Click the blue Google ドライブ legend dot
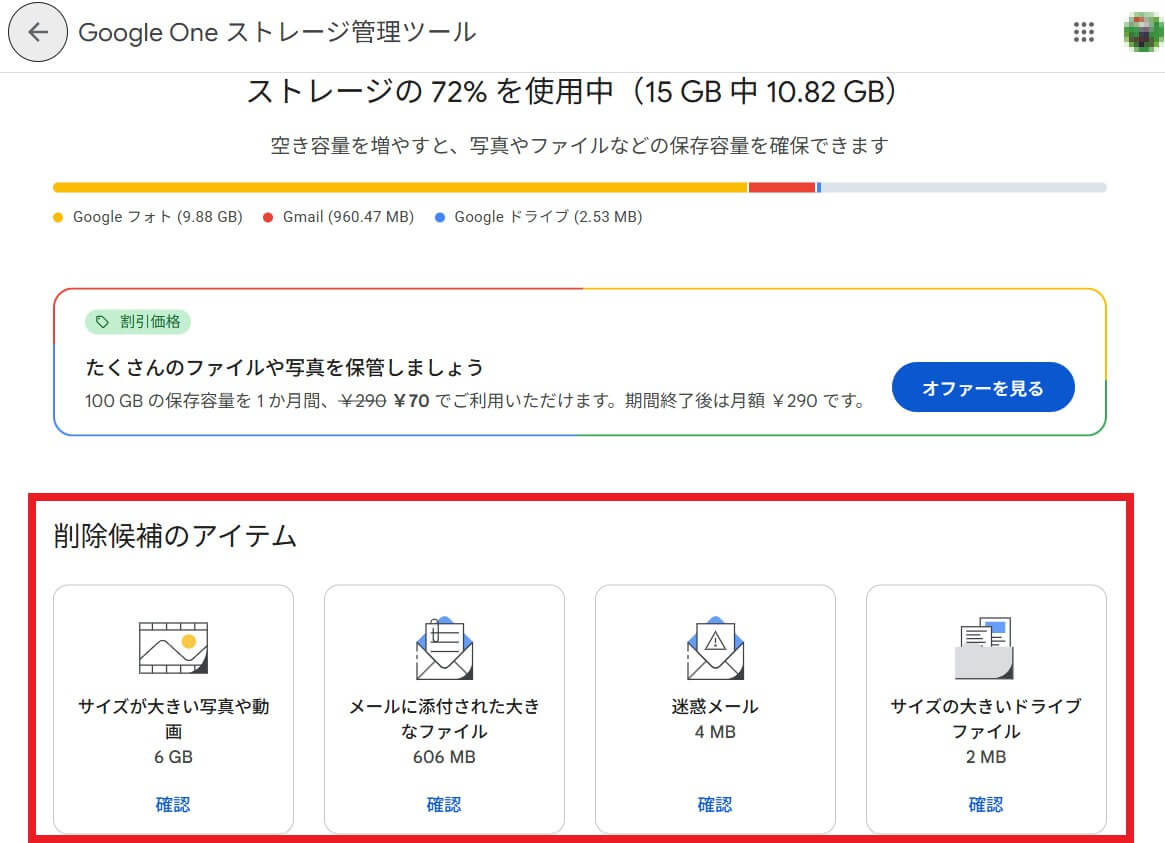The height and width of the screenshot is (843, 1165). 440,218
